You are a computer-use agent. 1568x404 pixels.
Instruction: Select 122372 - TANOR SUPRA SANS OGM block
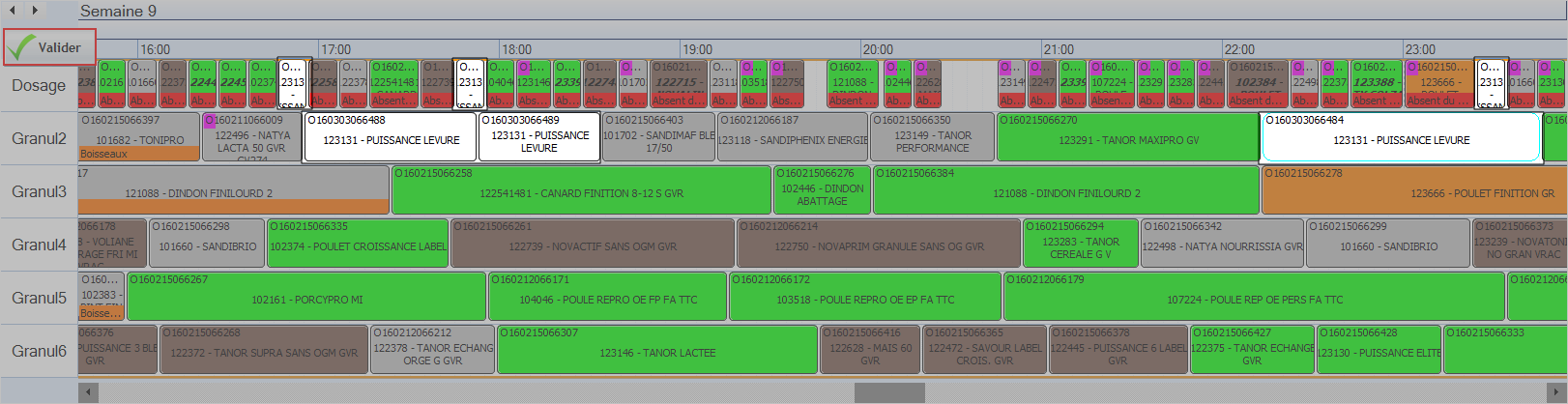(264, 350)
